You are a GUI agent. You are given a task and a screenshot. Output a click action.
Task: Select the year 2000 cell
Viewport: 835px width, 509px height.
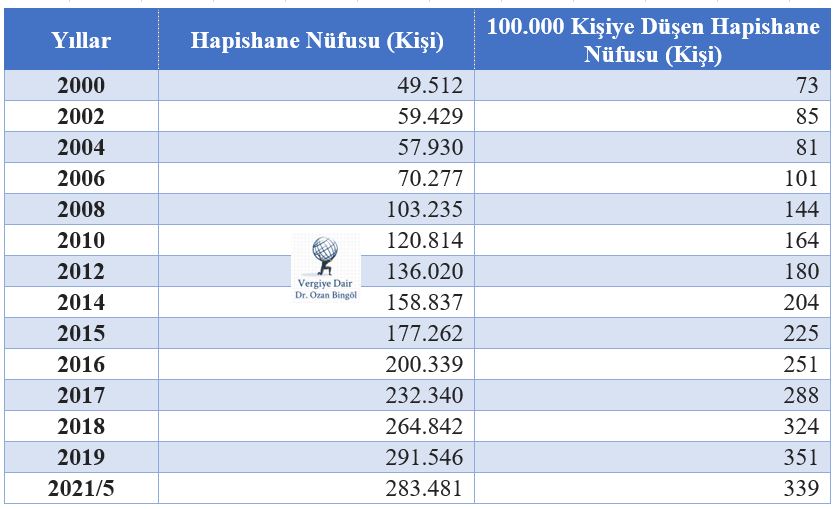click(x=81, y=85)
